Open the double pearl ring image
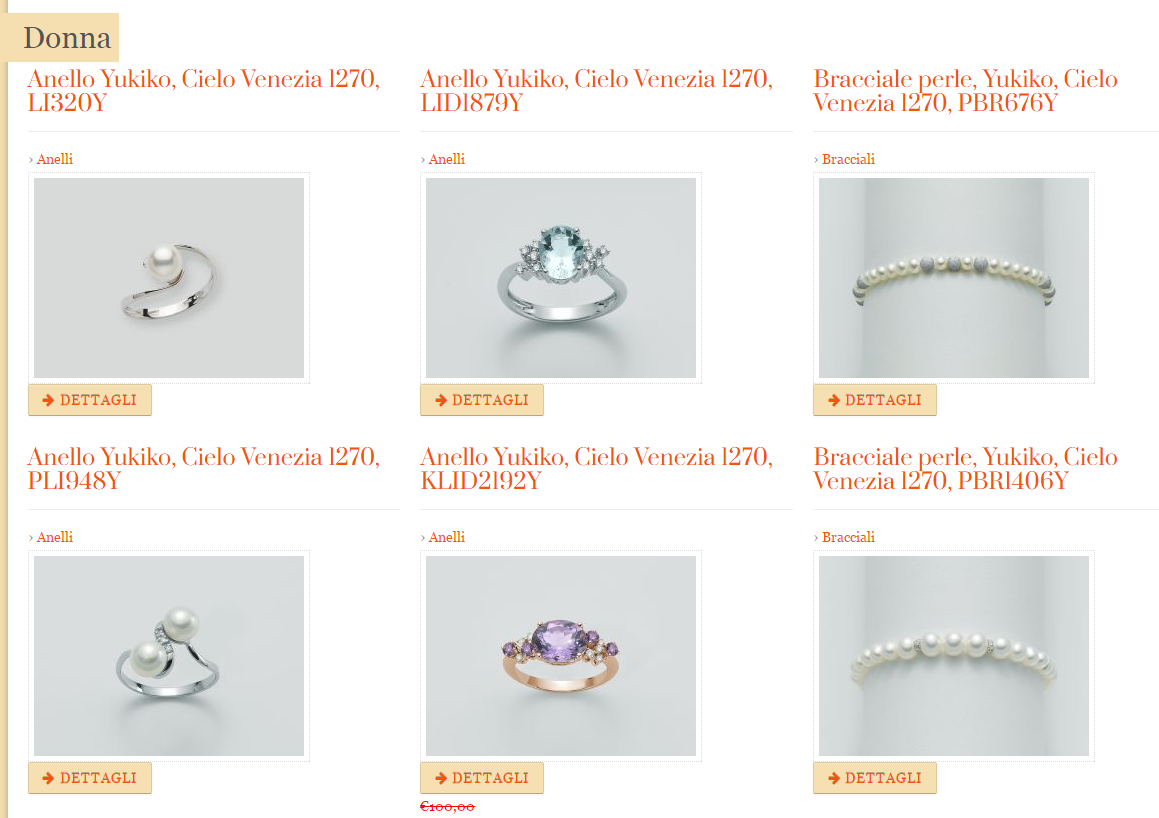 (x=169, y=656)
